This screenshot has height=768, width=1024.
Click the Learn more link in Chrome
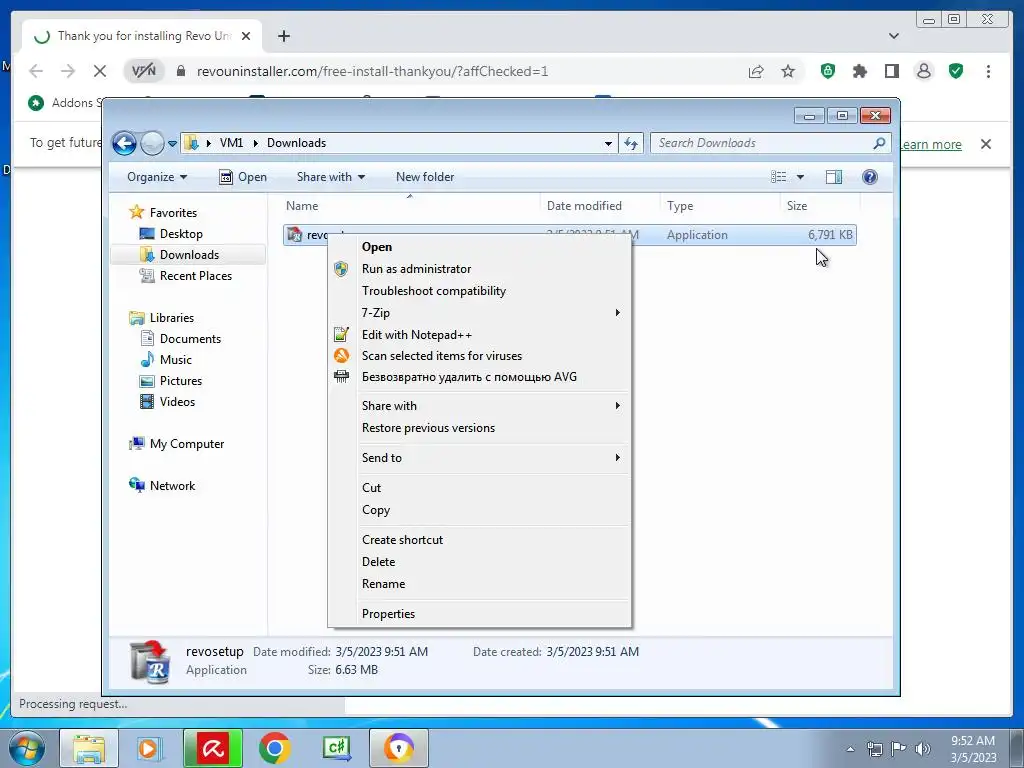point(931,144)
